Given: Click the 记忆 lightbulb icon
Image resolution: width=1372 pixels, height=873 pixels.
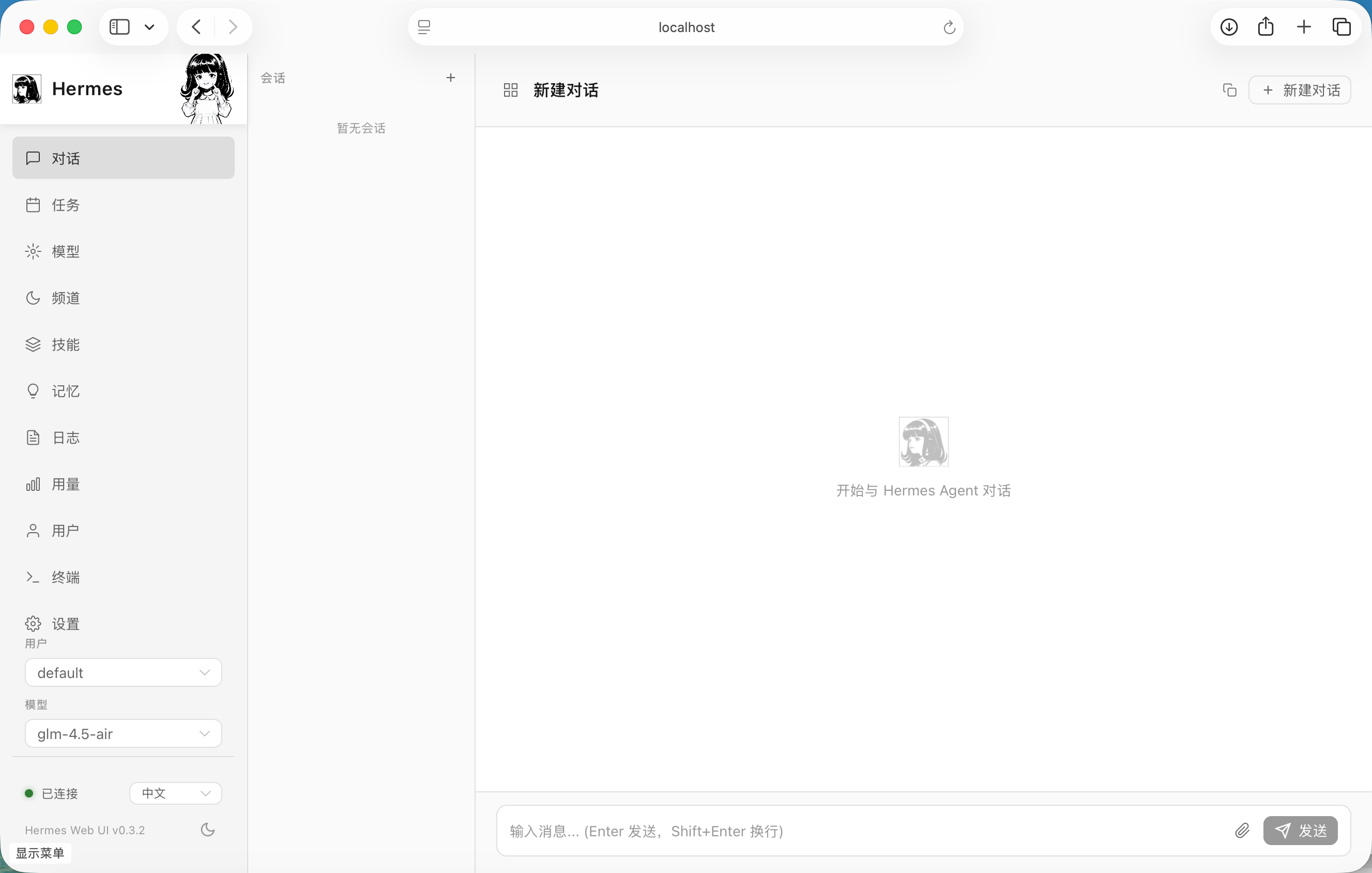Looking at the screenshot, I should pos(33,391).
